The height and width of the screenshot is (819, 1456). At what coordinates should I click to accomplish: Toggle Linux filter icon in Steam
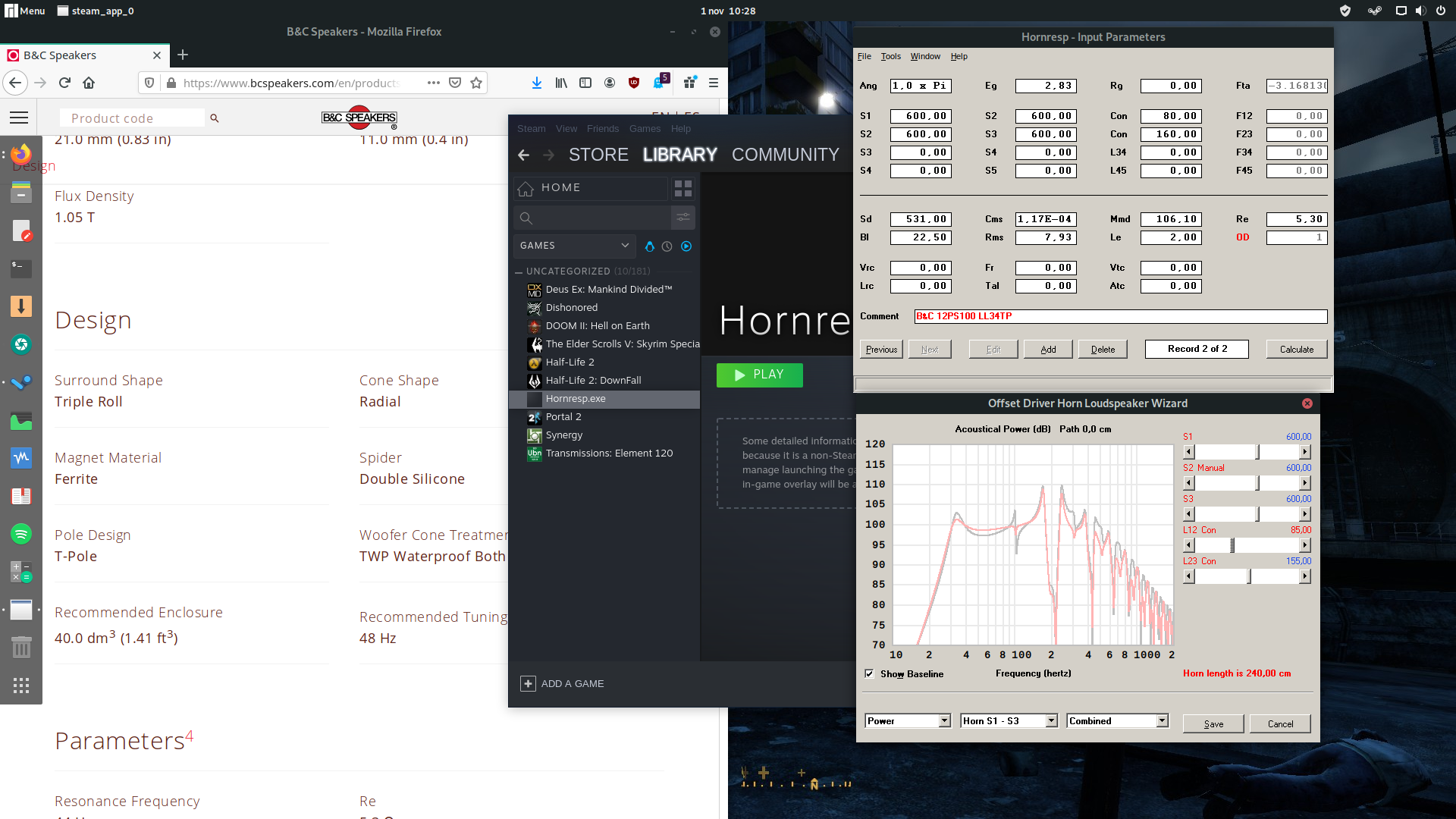[649, 246]
